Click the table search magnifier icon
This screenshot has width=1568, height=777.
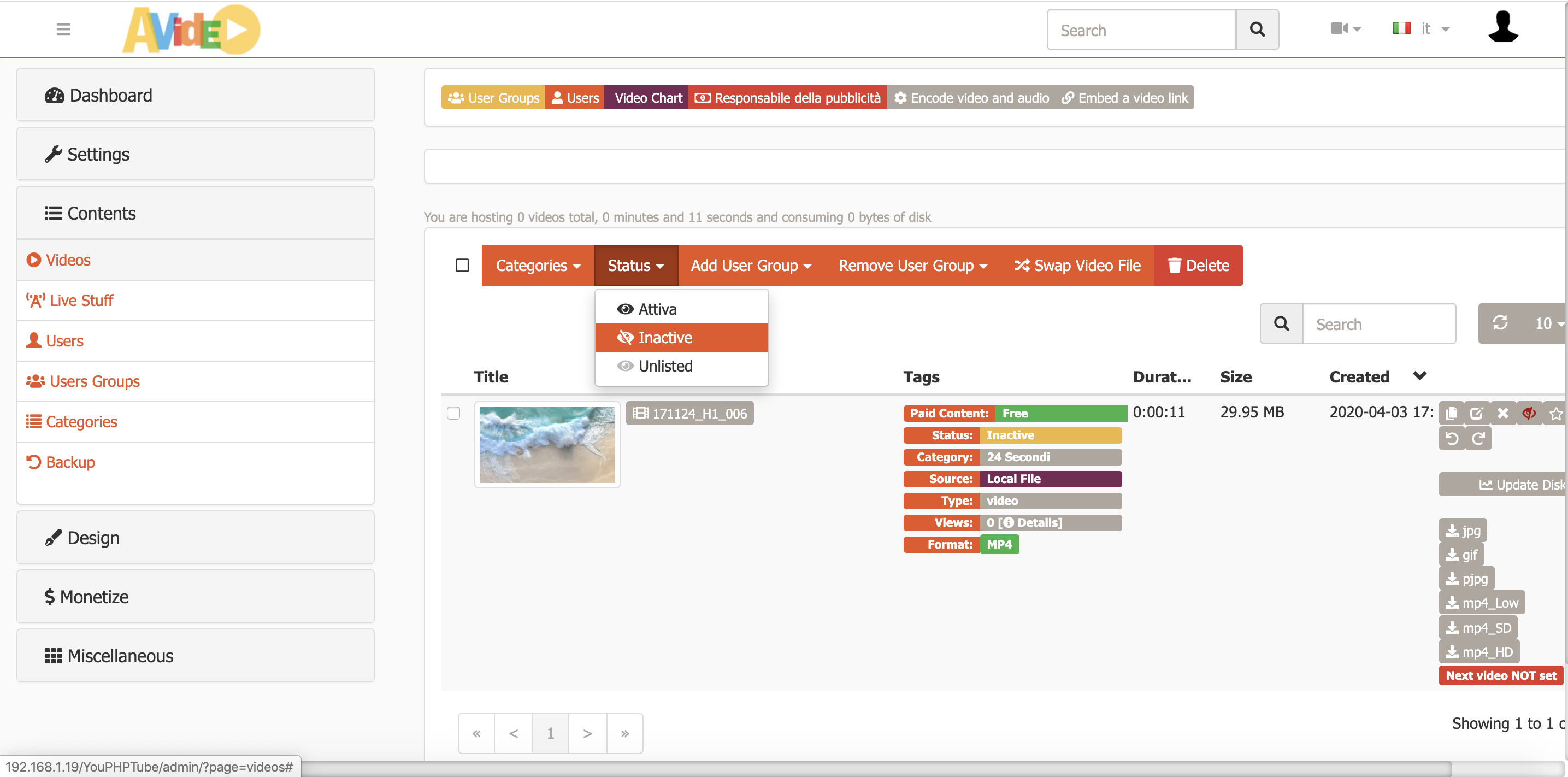tap(1281, 323)
